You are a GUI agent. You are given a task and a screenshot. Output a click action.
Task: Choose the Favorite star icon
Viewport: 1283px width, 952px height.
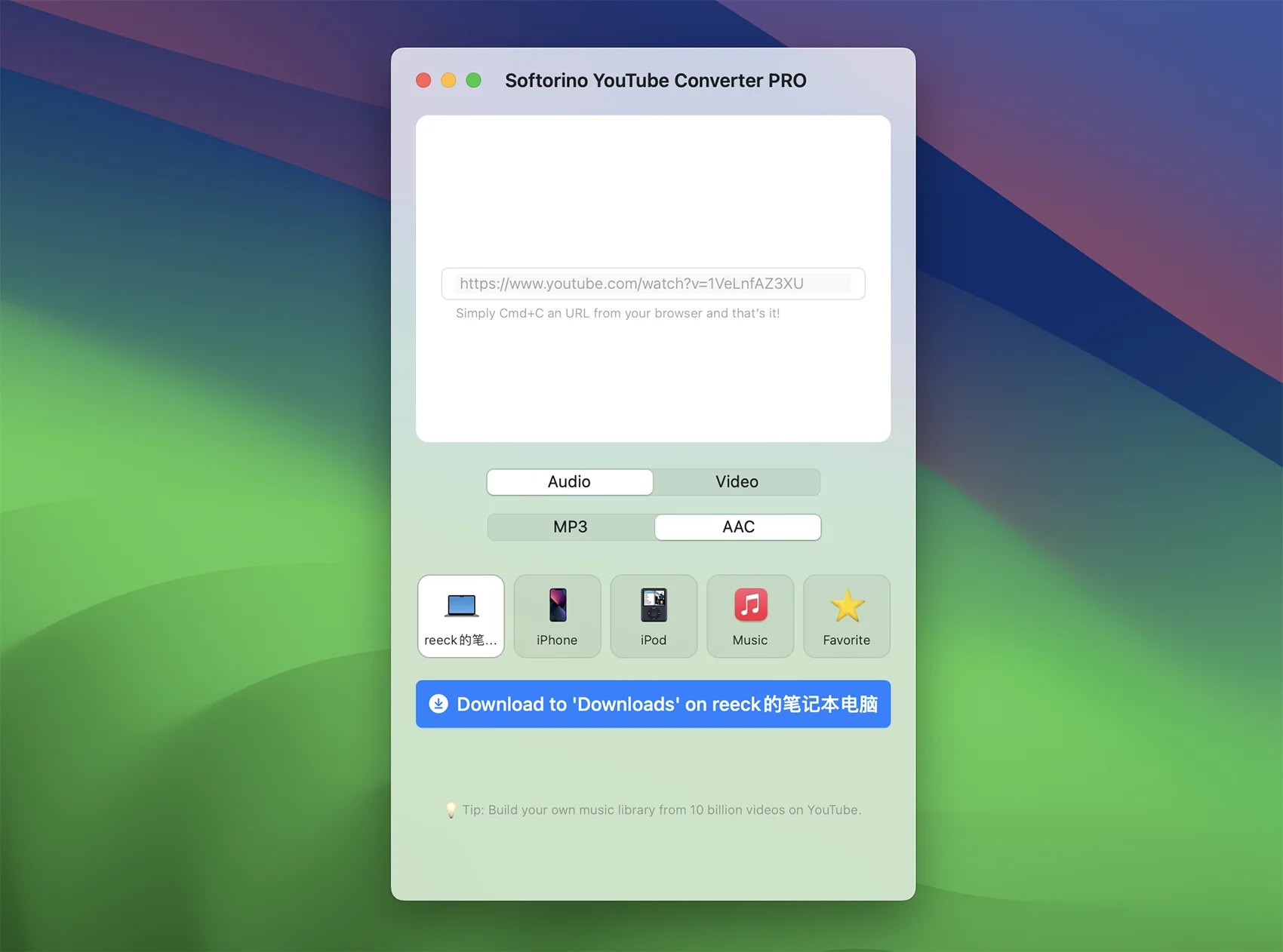click(x=847, y=616)
